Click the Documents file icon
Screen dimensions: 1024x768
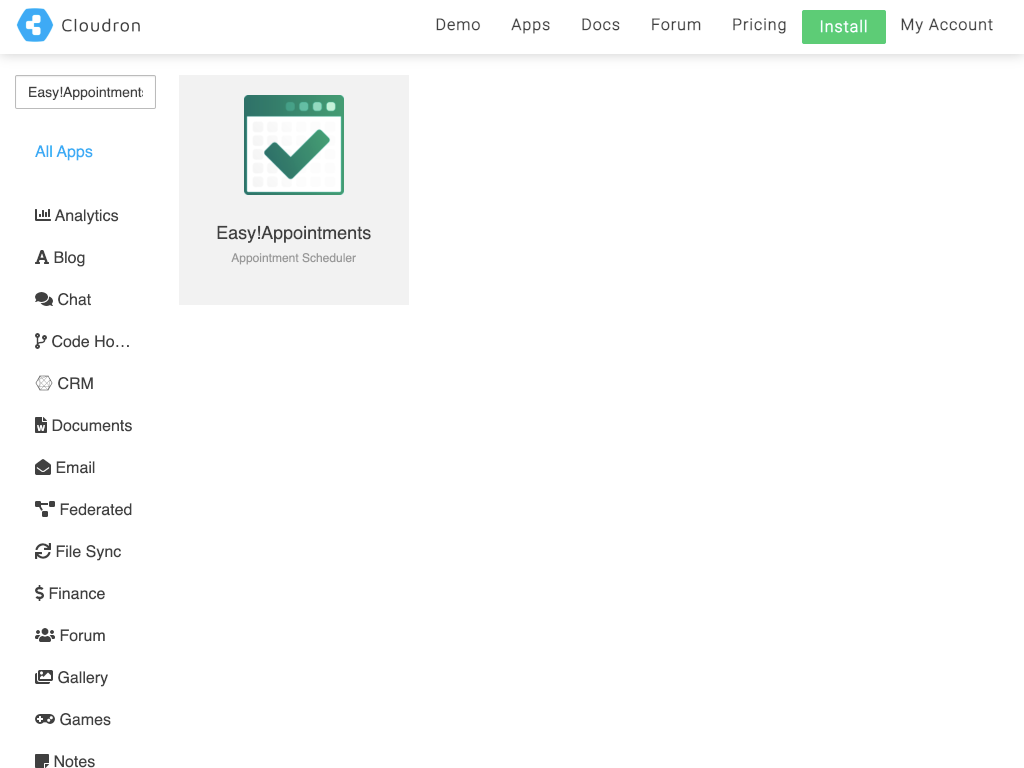pos(40,425)
